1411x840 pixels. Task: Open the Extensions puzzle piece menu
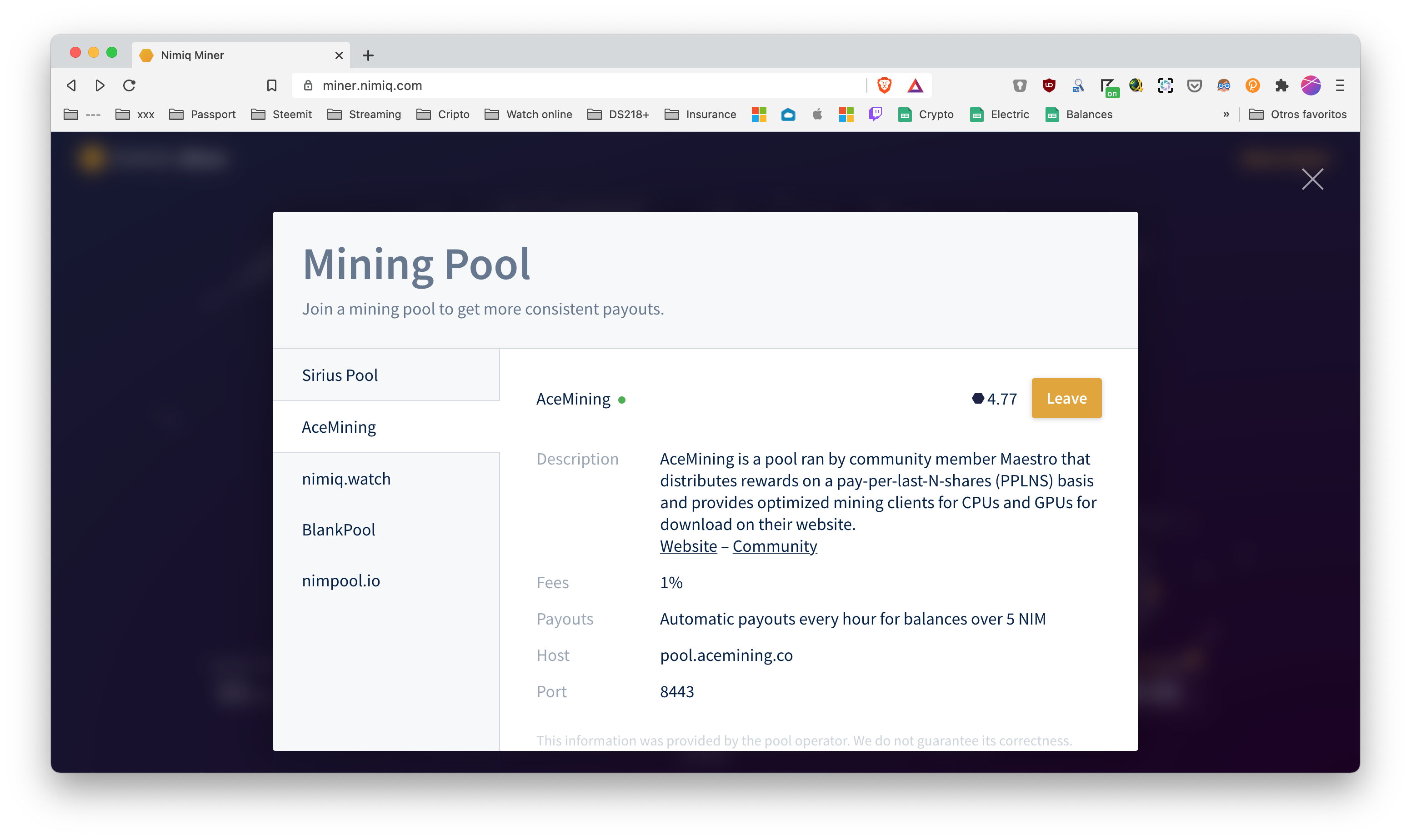[1281, 85]
